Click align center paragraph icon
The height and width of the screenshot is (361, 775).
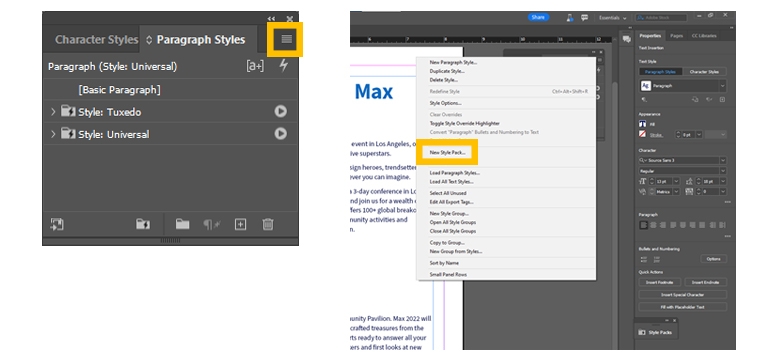tap(653, 225)
